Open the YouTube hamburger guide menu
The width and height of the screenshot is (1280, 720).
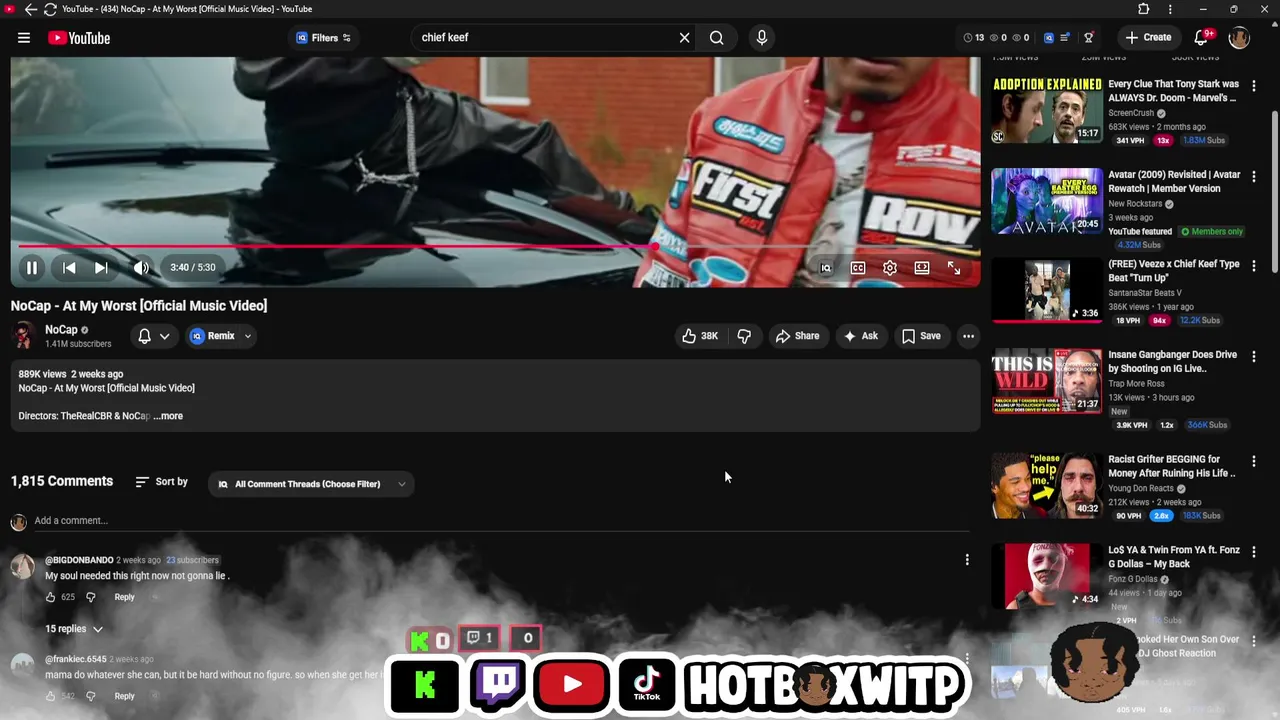[x=23, y=38]
